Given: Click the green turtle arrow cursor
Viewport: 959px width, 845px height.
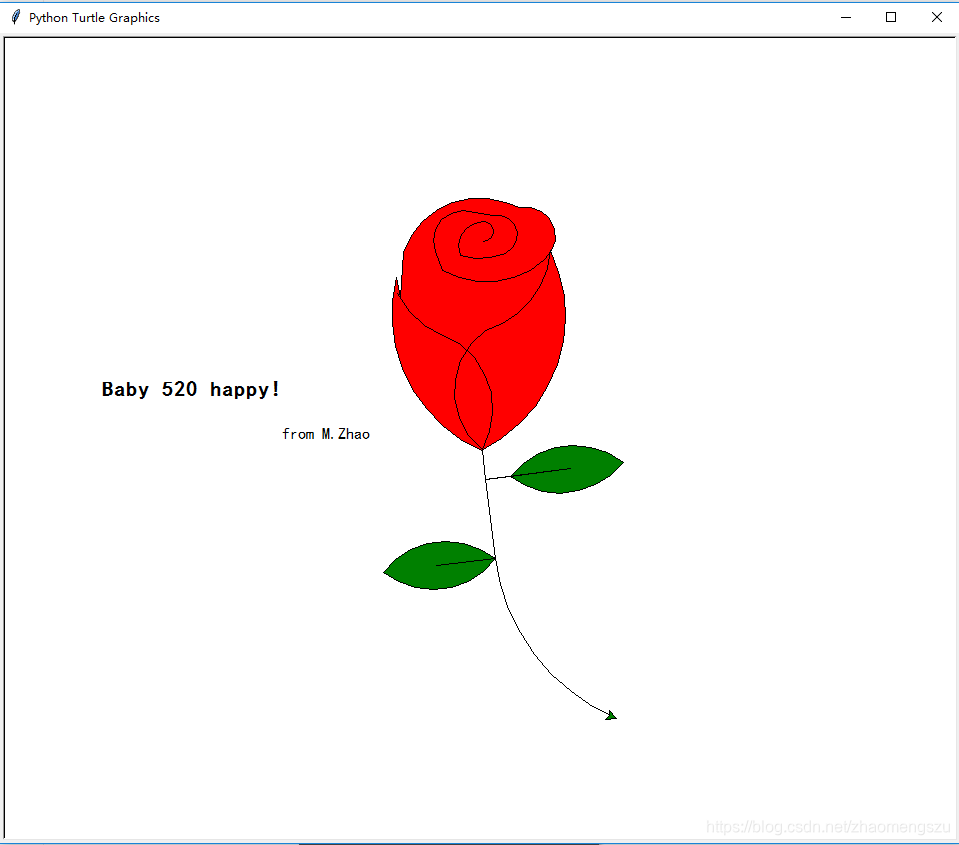Looking at the screenshot, I should (611, 715).
